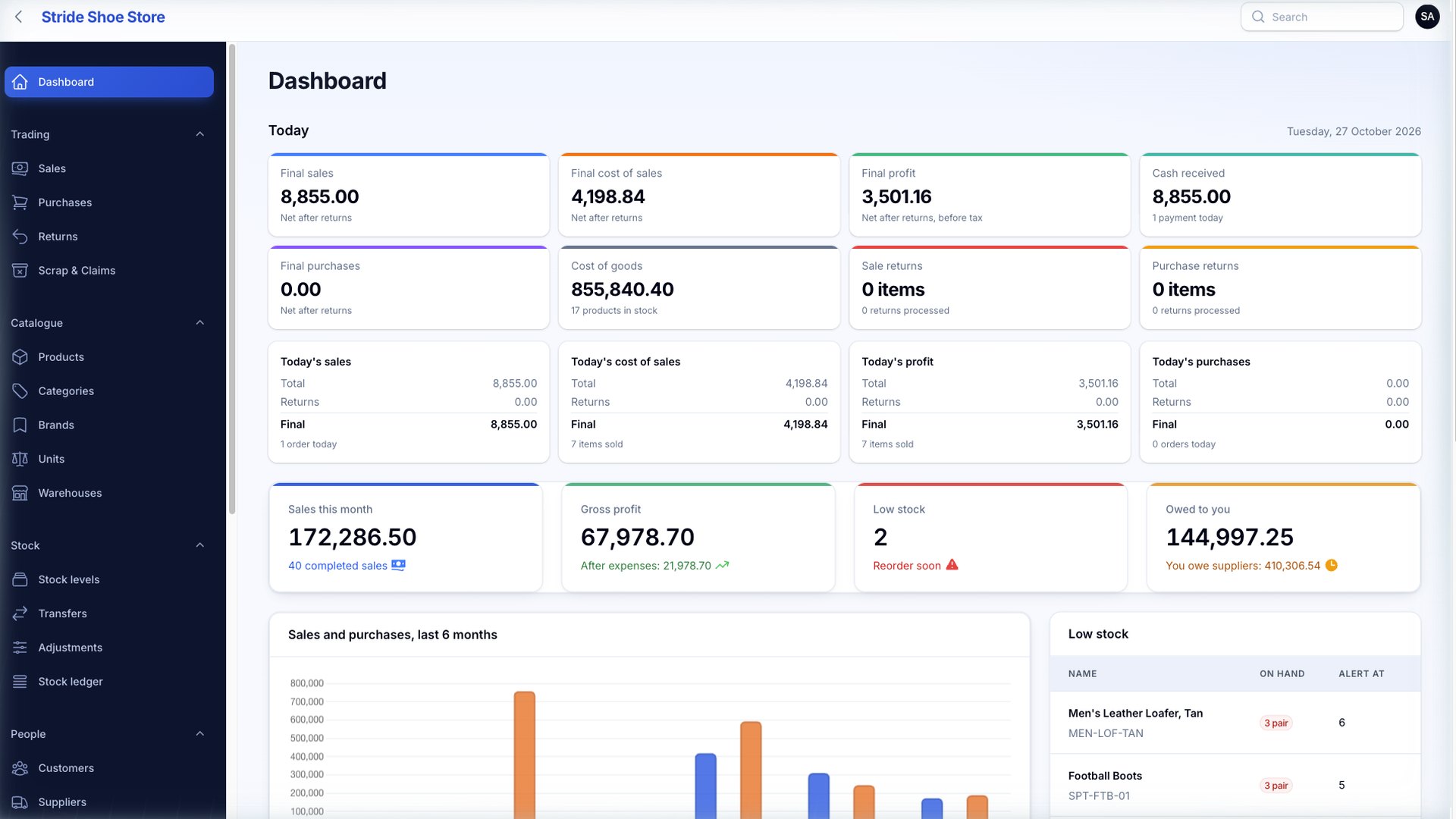Screen dimensions: 1456x819
Task: Click the Returns arrow icon
Action: point(20,237)
